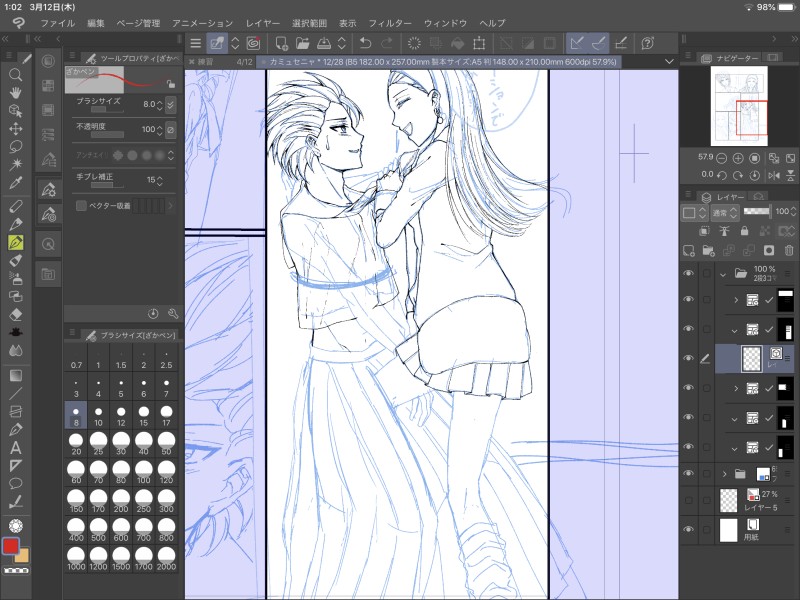Hide the 用紙 paper layer

point(688,529)
